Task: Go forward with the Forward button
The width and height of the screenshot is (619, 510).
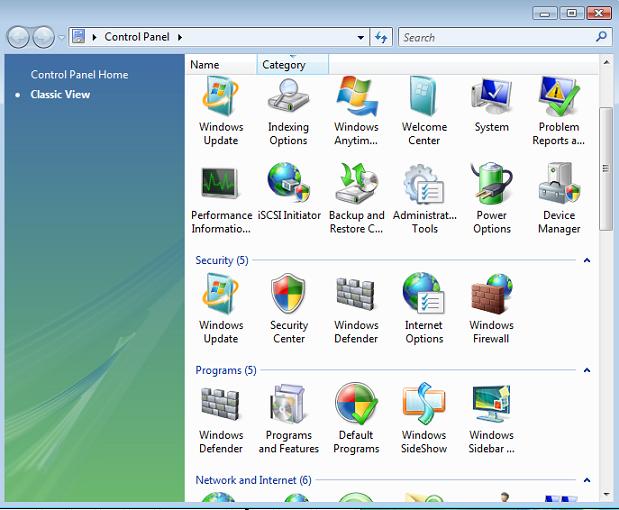Action: [x=43, y=38]
